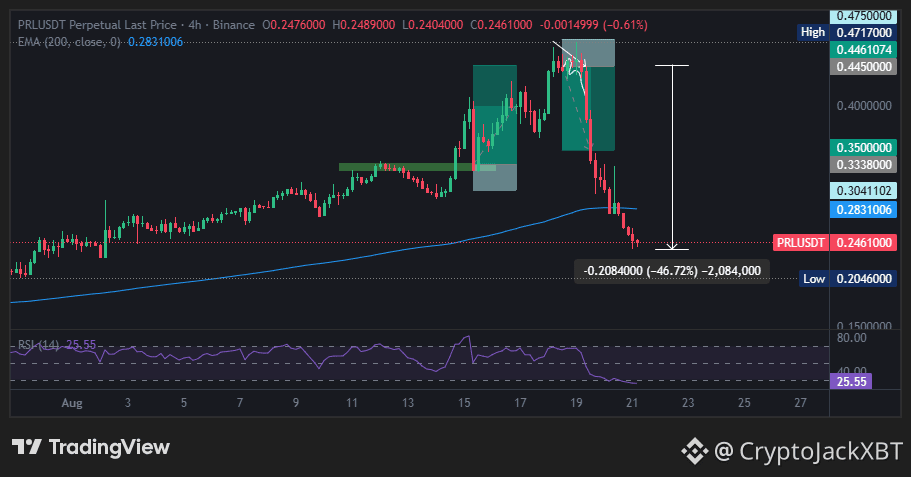The image size is (911, 477).
Task: Click the 0.4750000 price axis label
Action: point(863,16)
